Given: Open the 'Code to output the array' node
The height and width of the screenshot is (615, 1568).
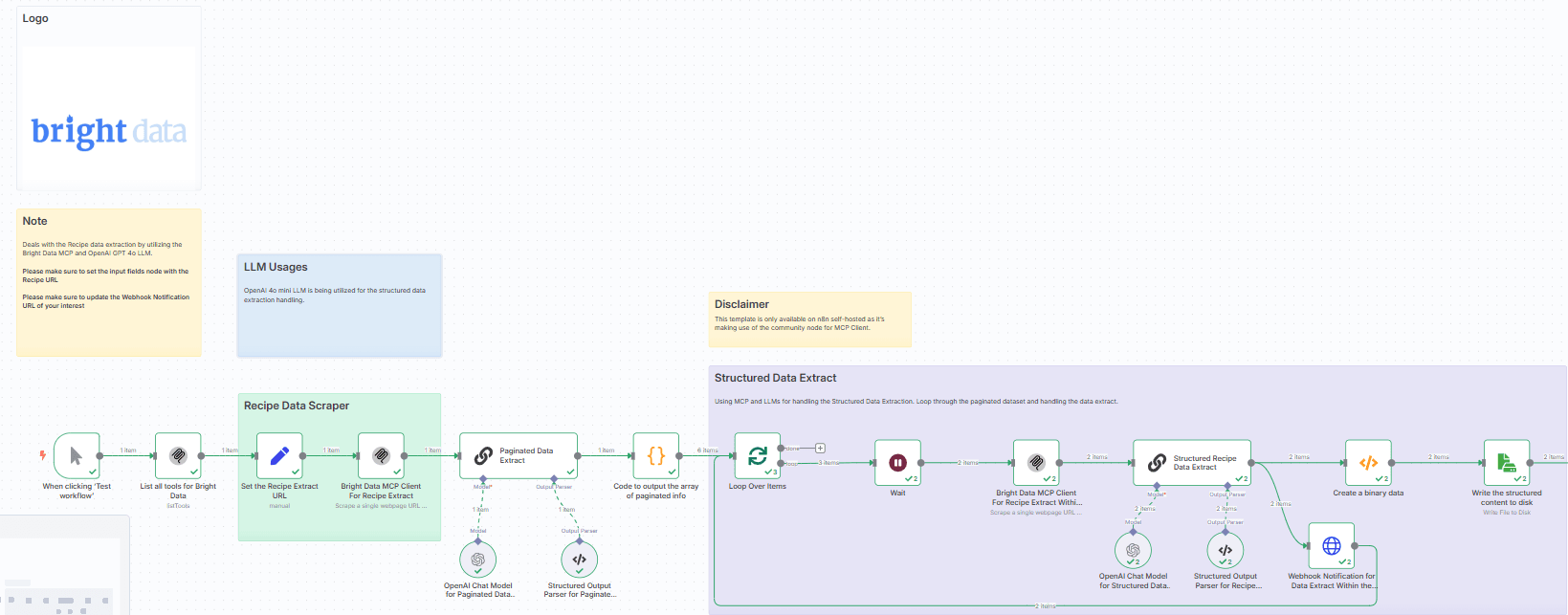Looking at the screenshot, I should coord(656,456).
